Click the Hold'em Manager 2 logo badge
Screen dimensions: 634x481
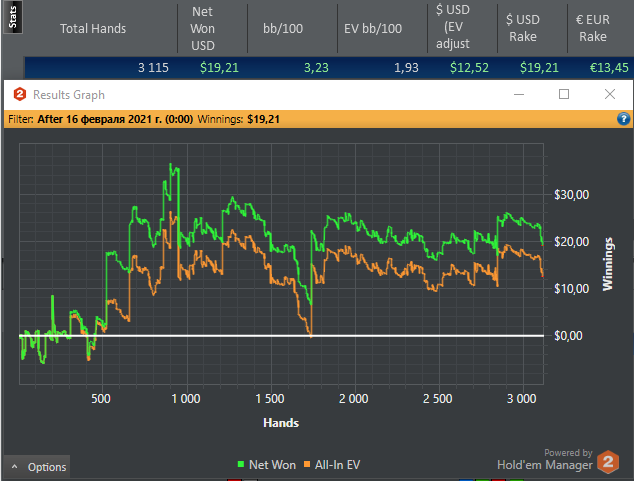pyautogui.click(x=608, y=462)
